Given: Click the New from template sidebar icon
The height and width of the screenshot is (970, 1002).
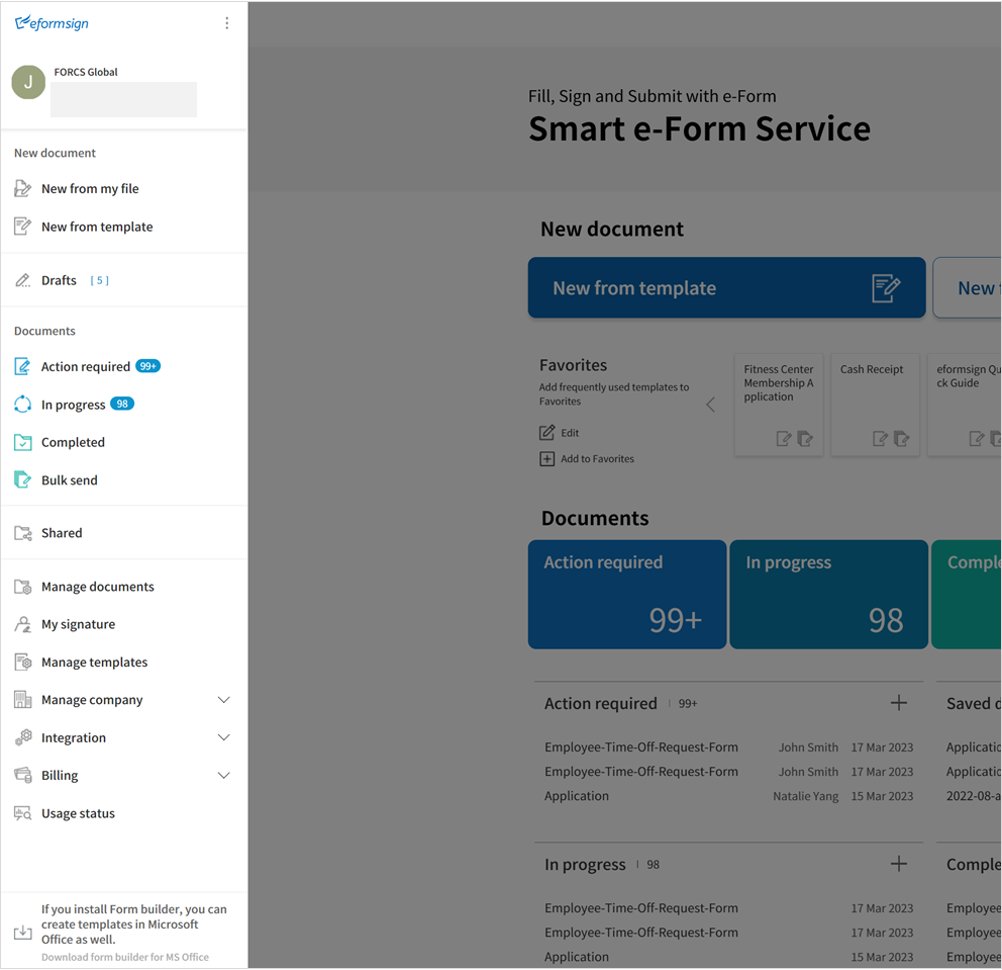Looking at the screenshot, I should click(22, 226).
